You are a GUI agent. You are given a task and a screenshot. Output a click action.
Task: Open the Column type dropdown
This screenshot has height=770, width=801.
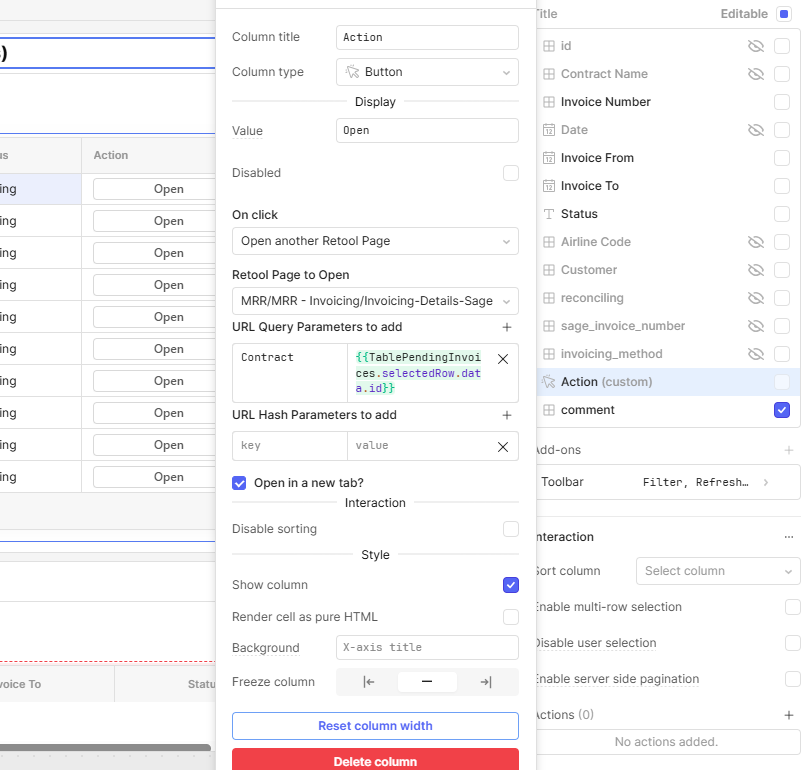[x=427, y=72]
